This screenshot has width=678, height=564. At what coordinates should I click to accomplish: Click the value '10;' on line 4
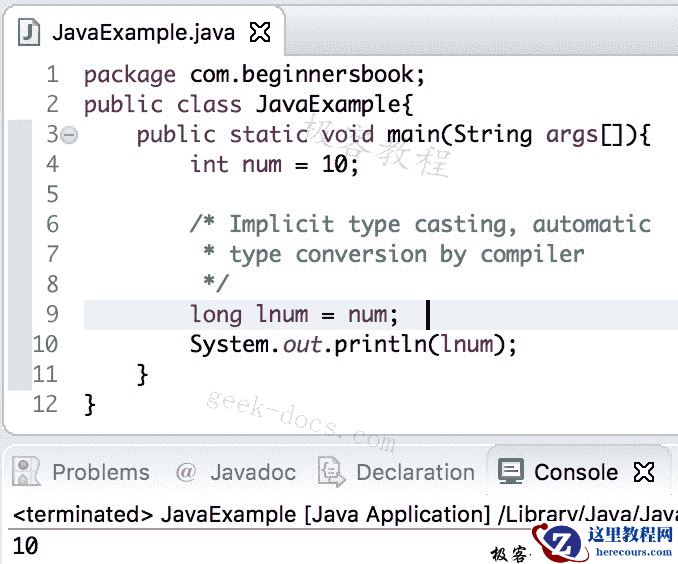[x=340, y=165]
